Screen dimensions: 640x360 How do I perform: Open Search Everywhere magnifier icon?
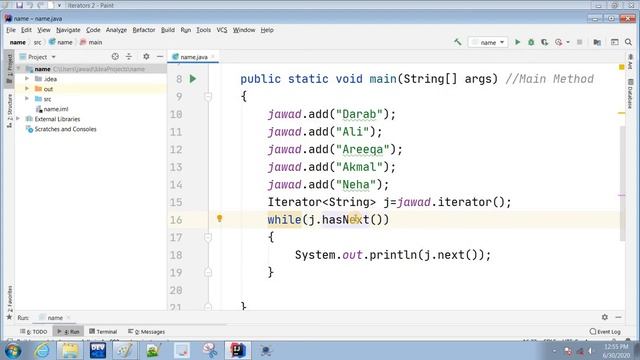tap(628, 42)
